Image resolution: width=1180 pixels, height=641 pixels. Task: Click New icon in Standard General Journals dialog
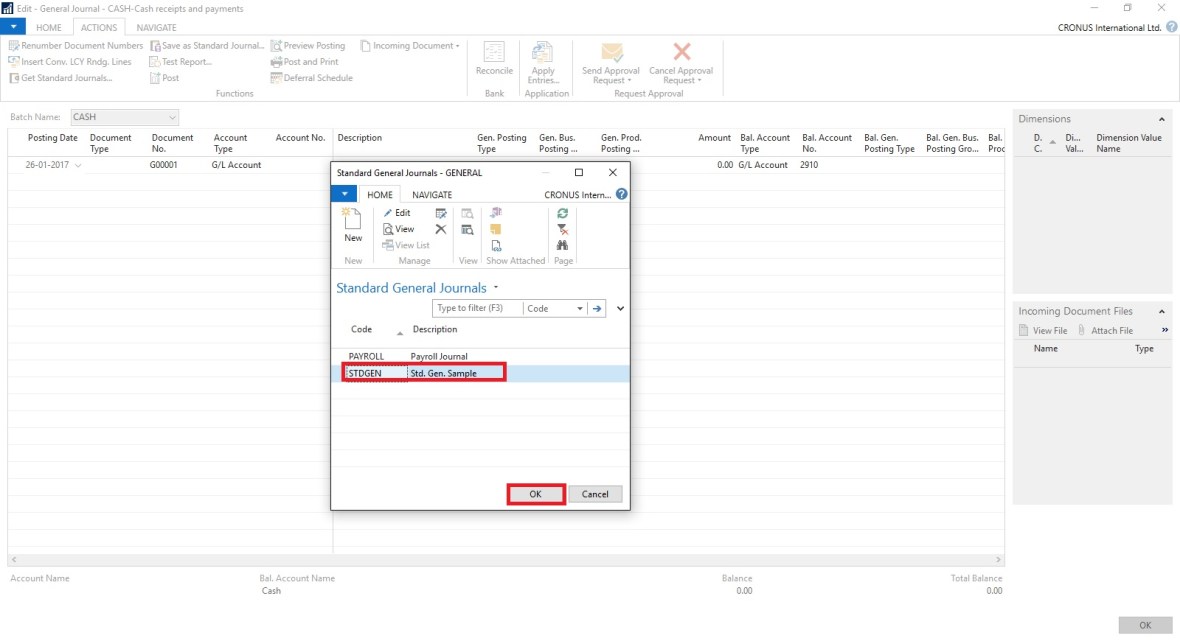(353, 224)
